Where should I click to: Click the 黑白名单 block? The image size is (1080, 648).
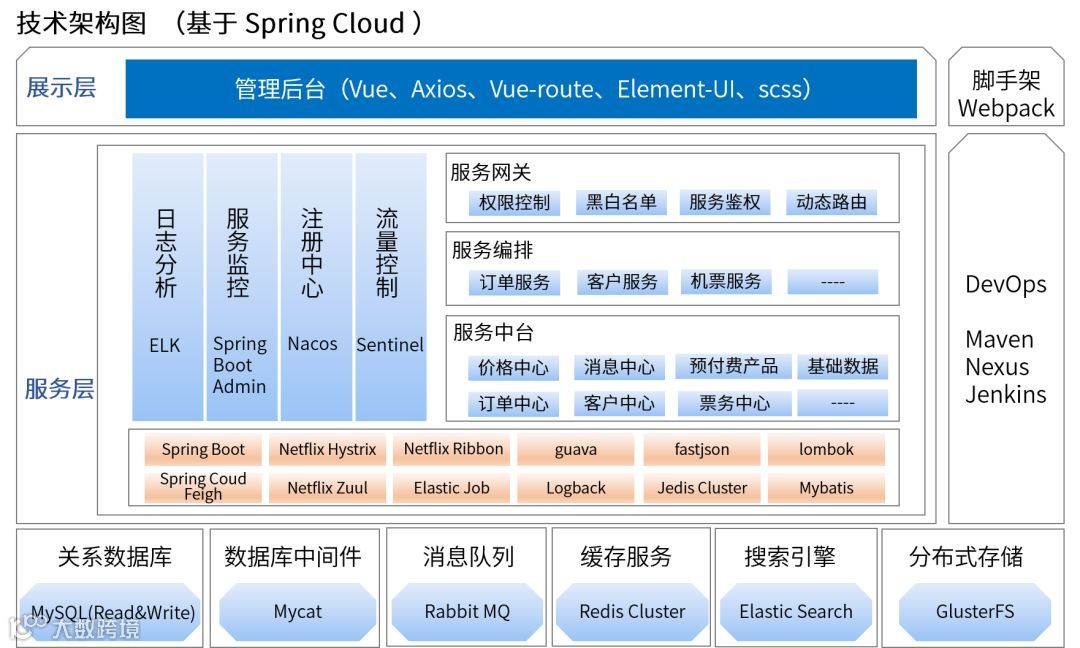pyautogui.click(x=621, y=202)
